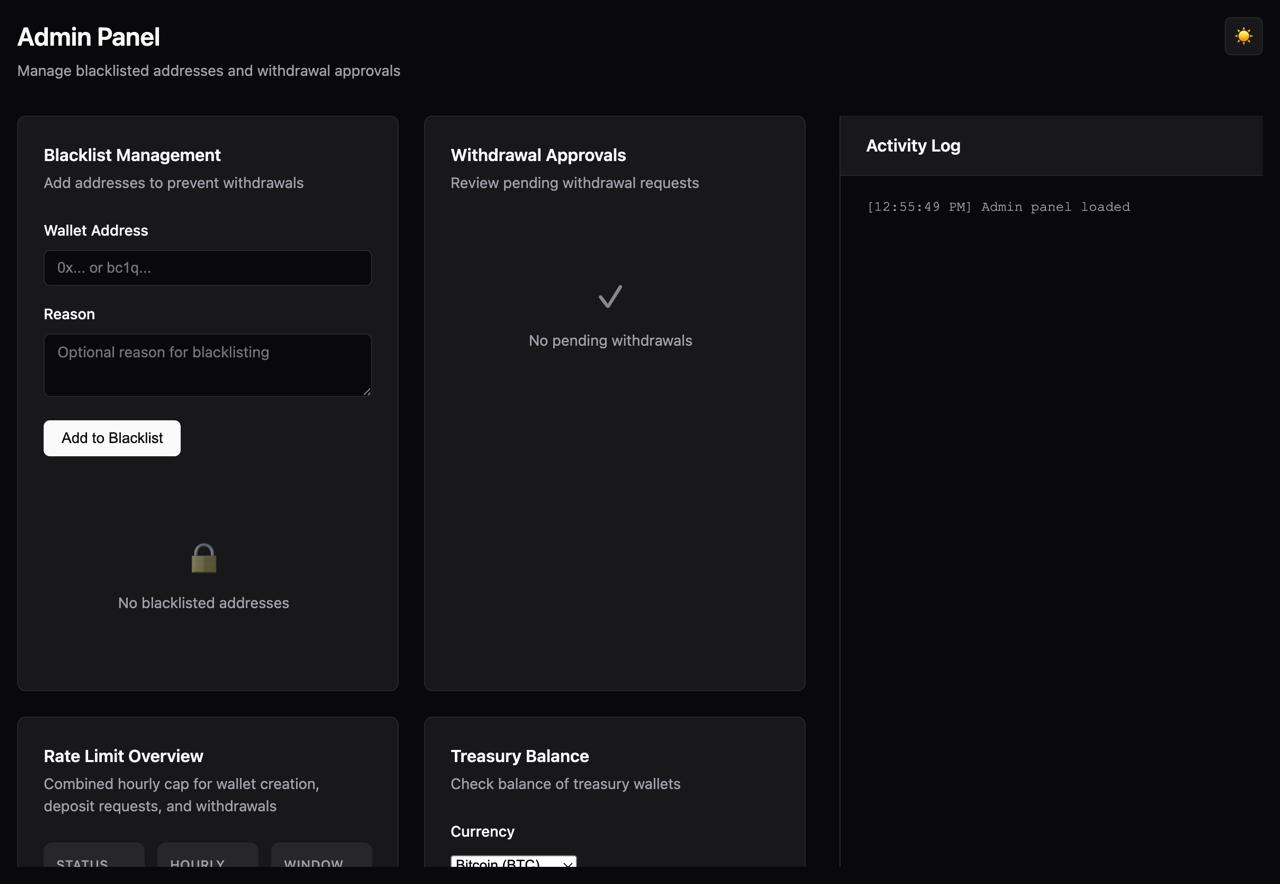This screenshot has width=1280, height=884.
Task: Toggle light mode with the sun icon
Action: tap(1243, 36)
